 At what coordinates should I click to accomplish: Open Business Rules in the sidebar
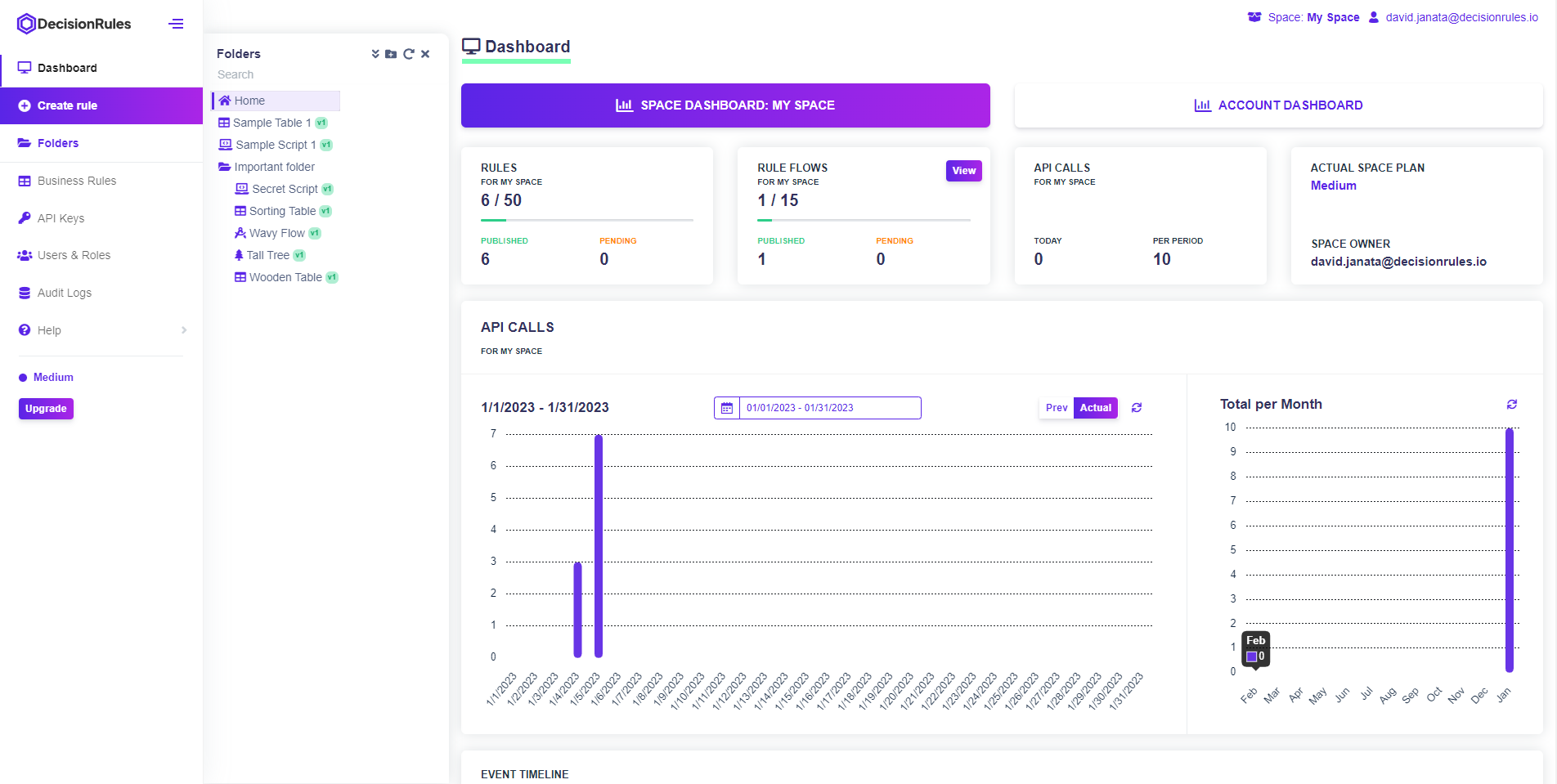point(77,181)
